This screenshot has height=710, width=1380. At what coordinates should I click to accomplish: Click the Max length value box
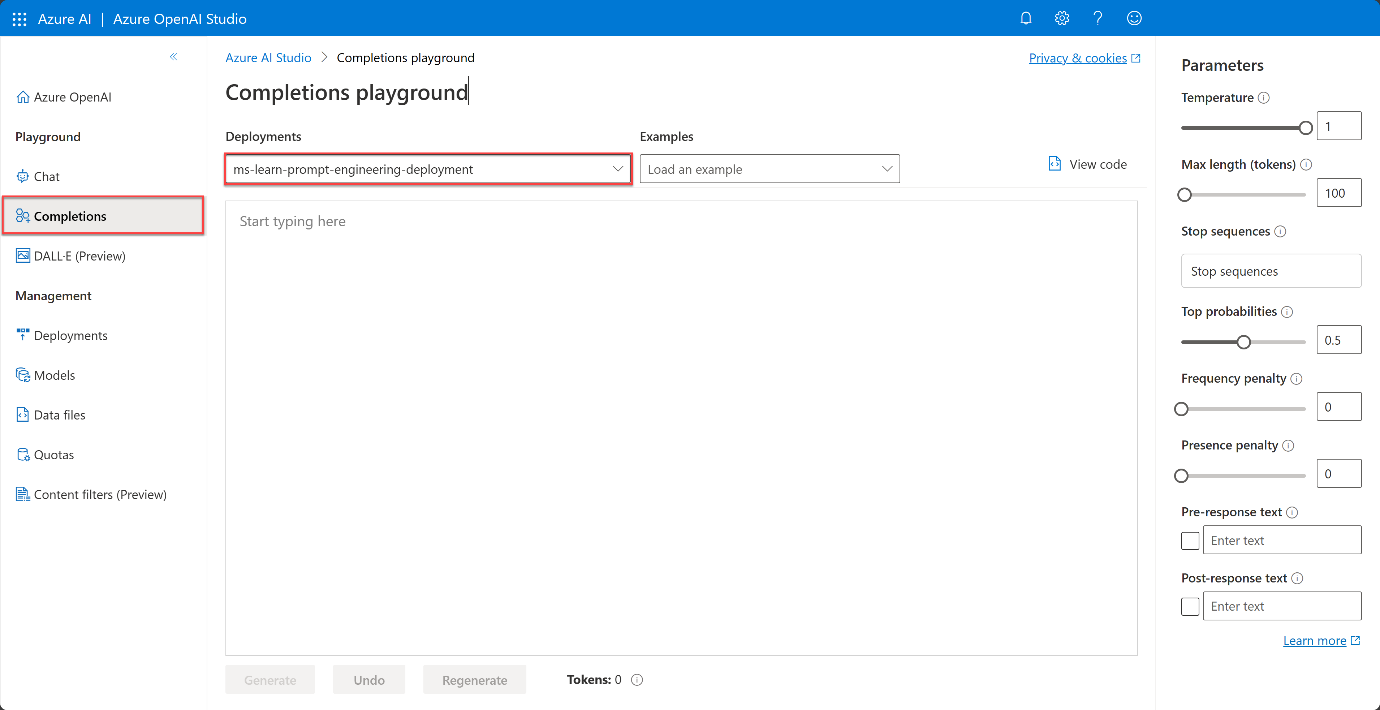pos(1339,193)
